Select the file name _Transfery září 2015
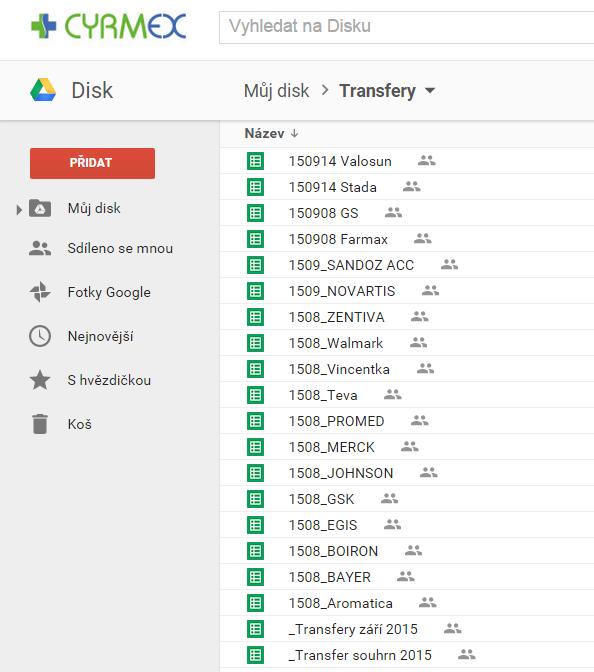594x672 pixels. coord(353,629)
